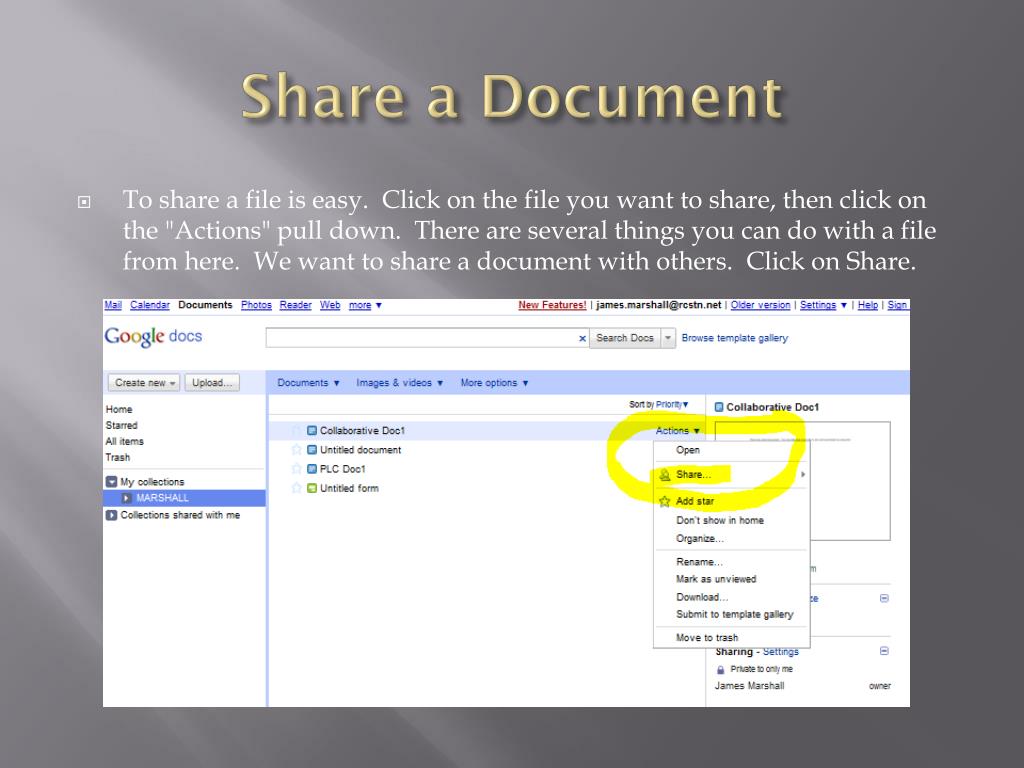The width and height of the screenshot is (1024, 768).
Task: Open Images & videos filter dropdown
Action: (x=400, y=383)
